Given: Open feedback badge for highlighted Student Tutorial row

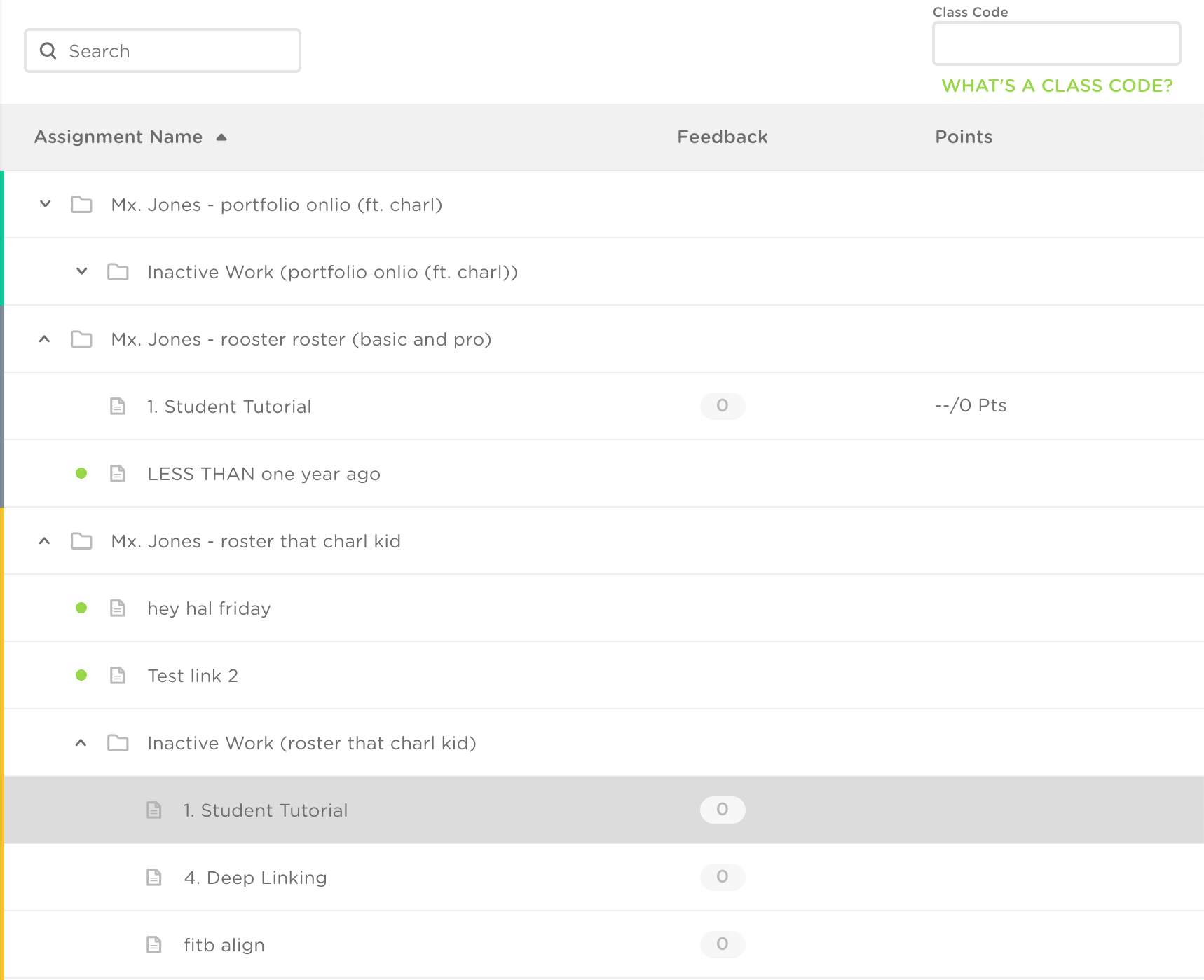Looking at the screenshot, I should point(722,810).
